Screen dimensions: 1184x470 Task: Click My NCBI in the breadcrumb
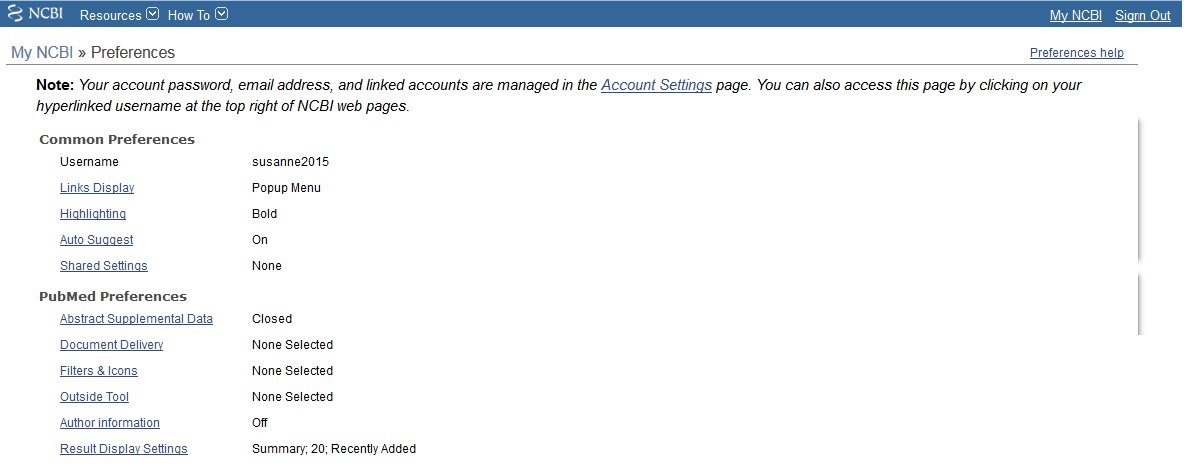point(42,53)
